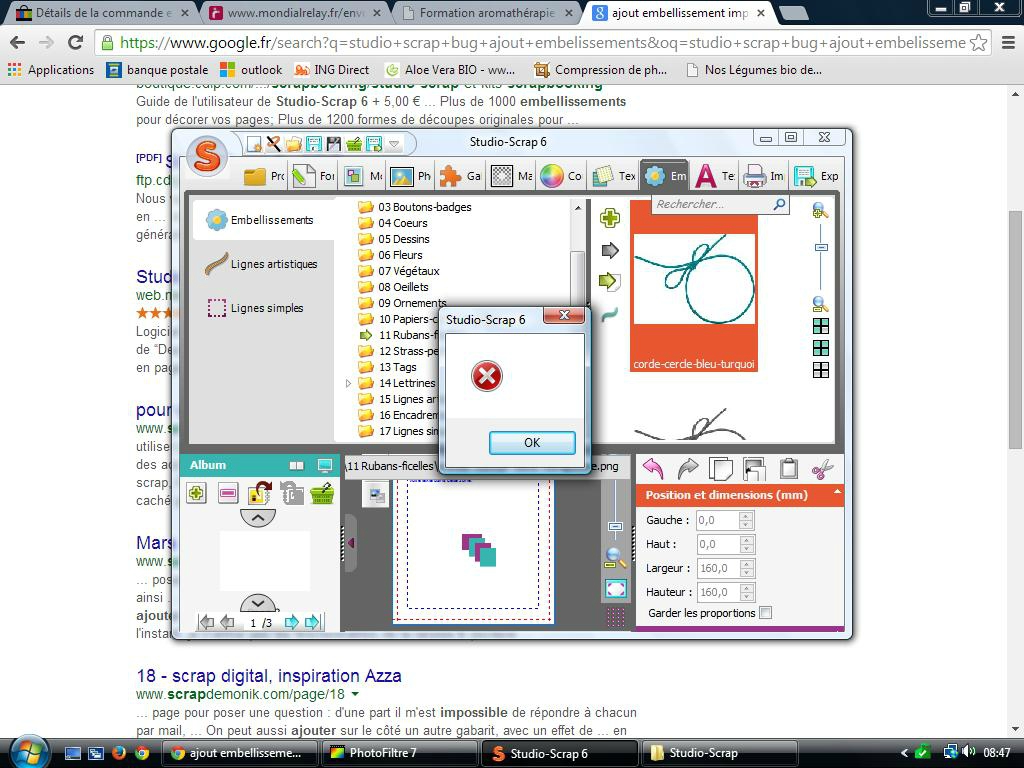Add a page with green plus icon
This screenshot has height=768, width=1024.
(197, 493)
